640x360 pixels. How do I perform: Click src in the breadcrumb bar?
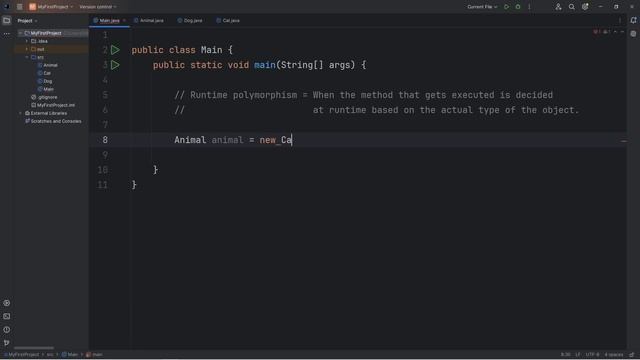pyautogui.click(x=50, y=355)
